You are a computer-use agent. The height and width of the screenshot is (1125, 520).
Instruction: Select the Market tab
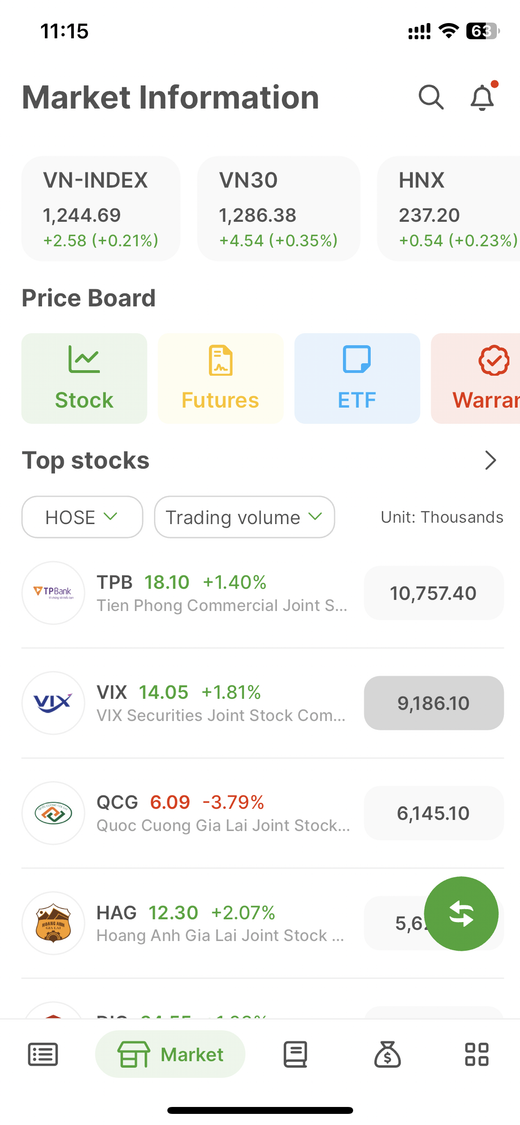[170, 1054]
